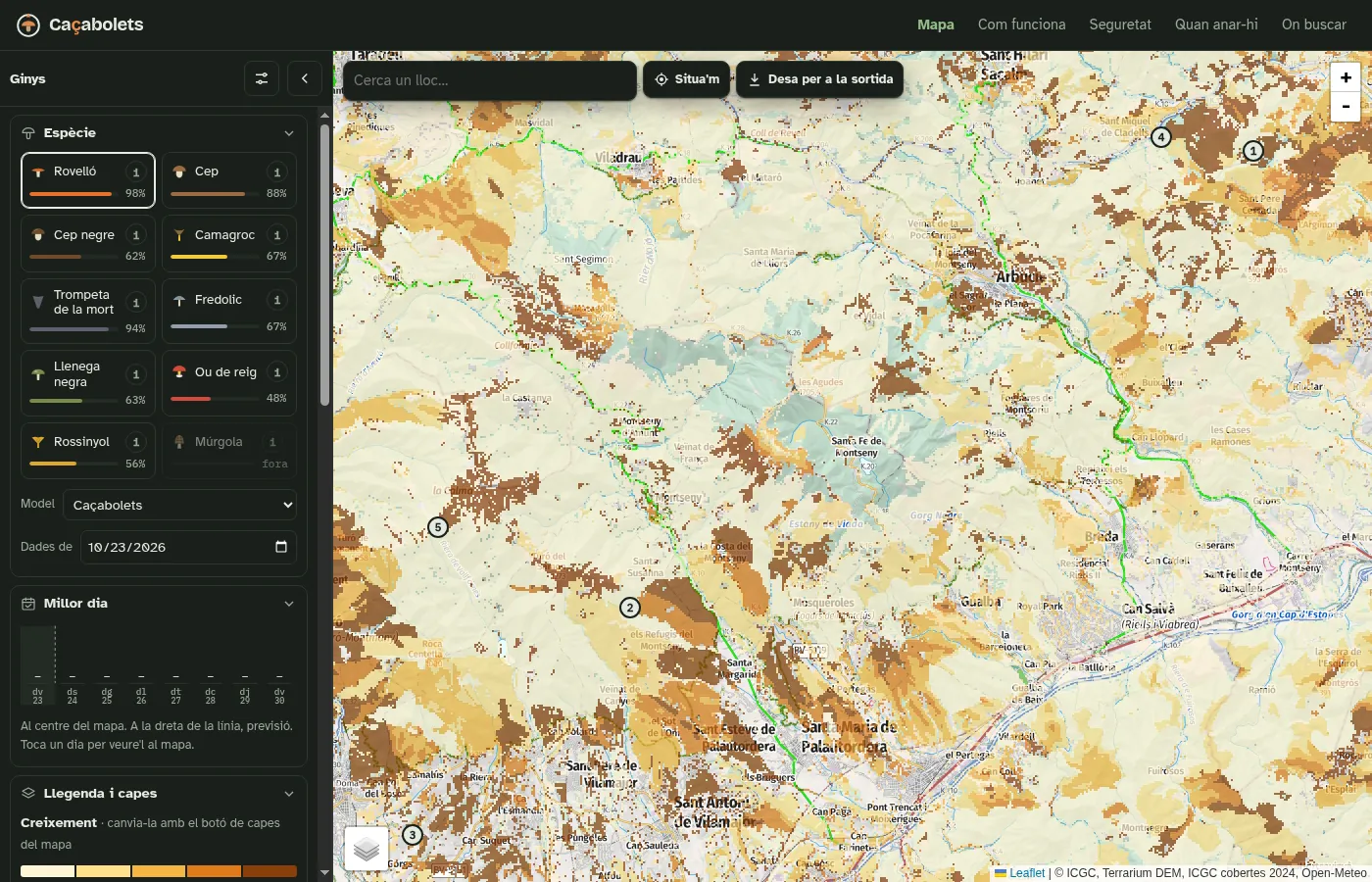
Task: Click the Cerca un lloc search field
Action: click(490, 80)
